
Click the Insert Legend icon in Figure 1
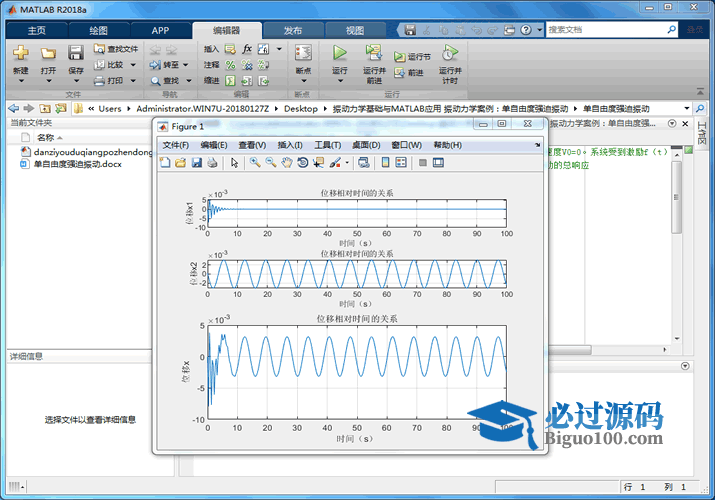[x=401, y=163]
